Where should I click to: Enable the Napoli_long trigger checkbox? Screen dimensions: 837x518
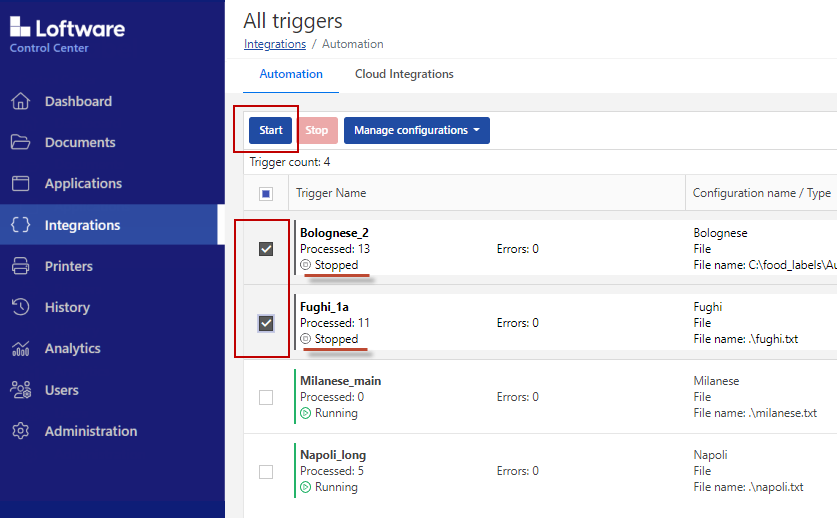point(266,471)
